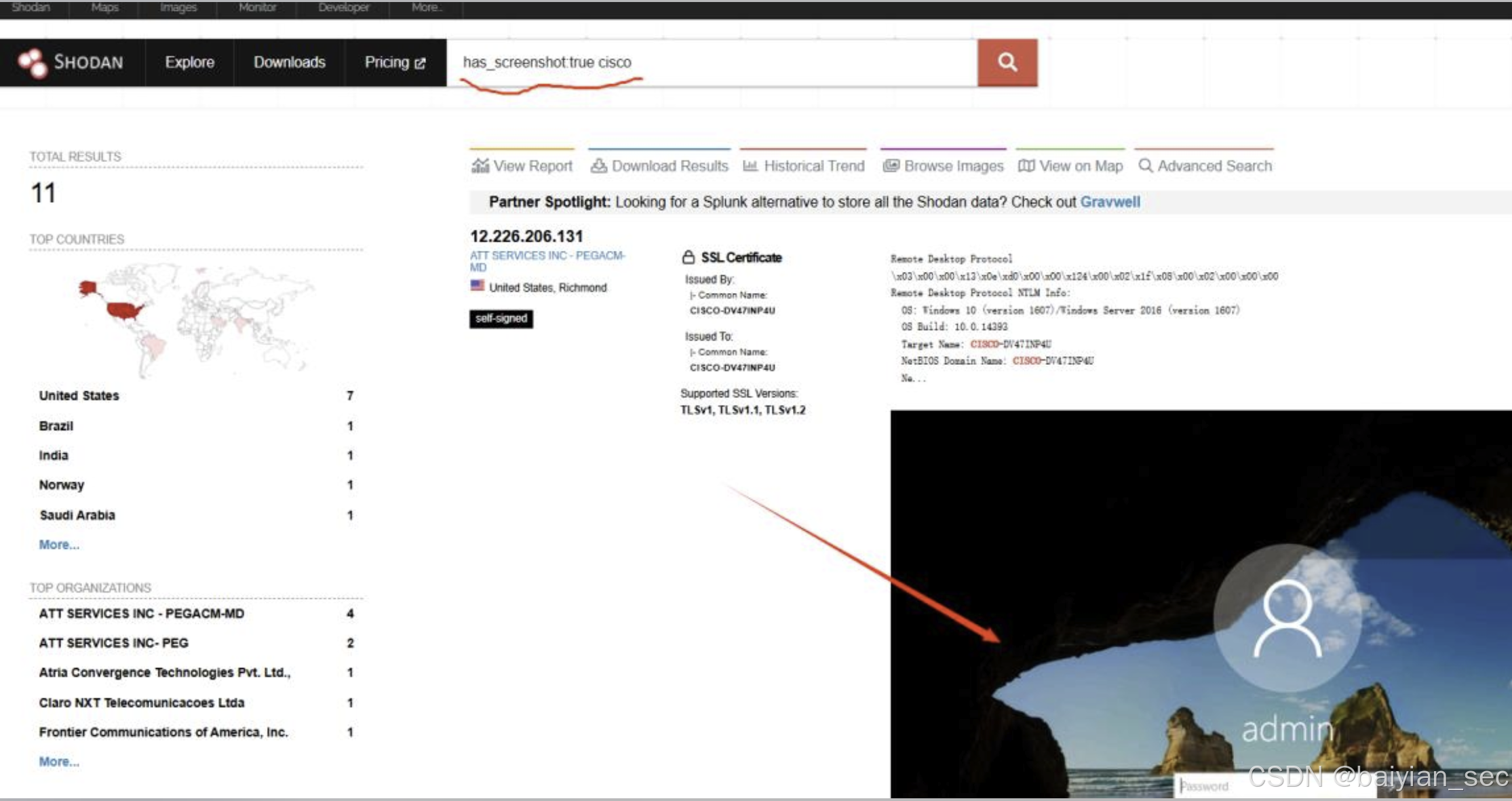Viewport: 1512px width, 801px height.
Task: Click Download Results icon
Action: coord(598,165)
